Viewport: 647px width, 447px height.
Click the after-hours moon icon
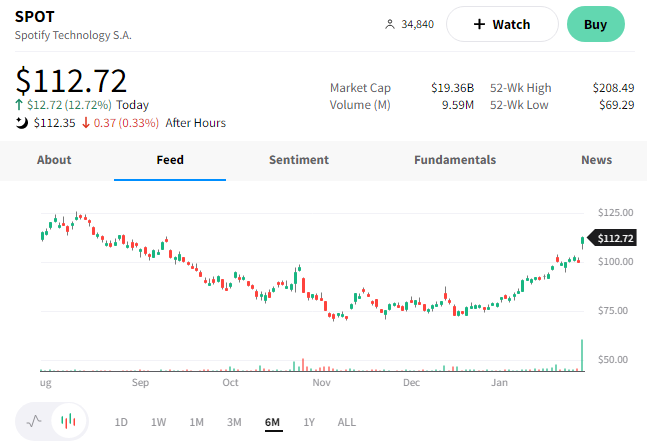click(22, 123)
